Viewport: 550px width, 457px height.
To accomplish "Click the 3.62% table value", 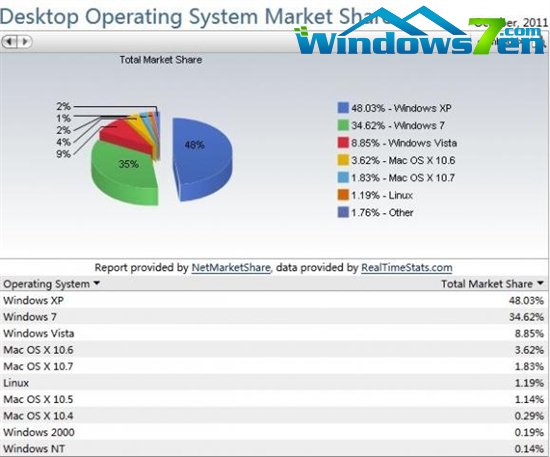I will click(x=529, y=350).
